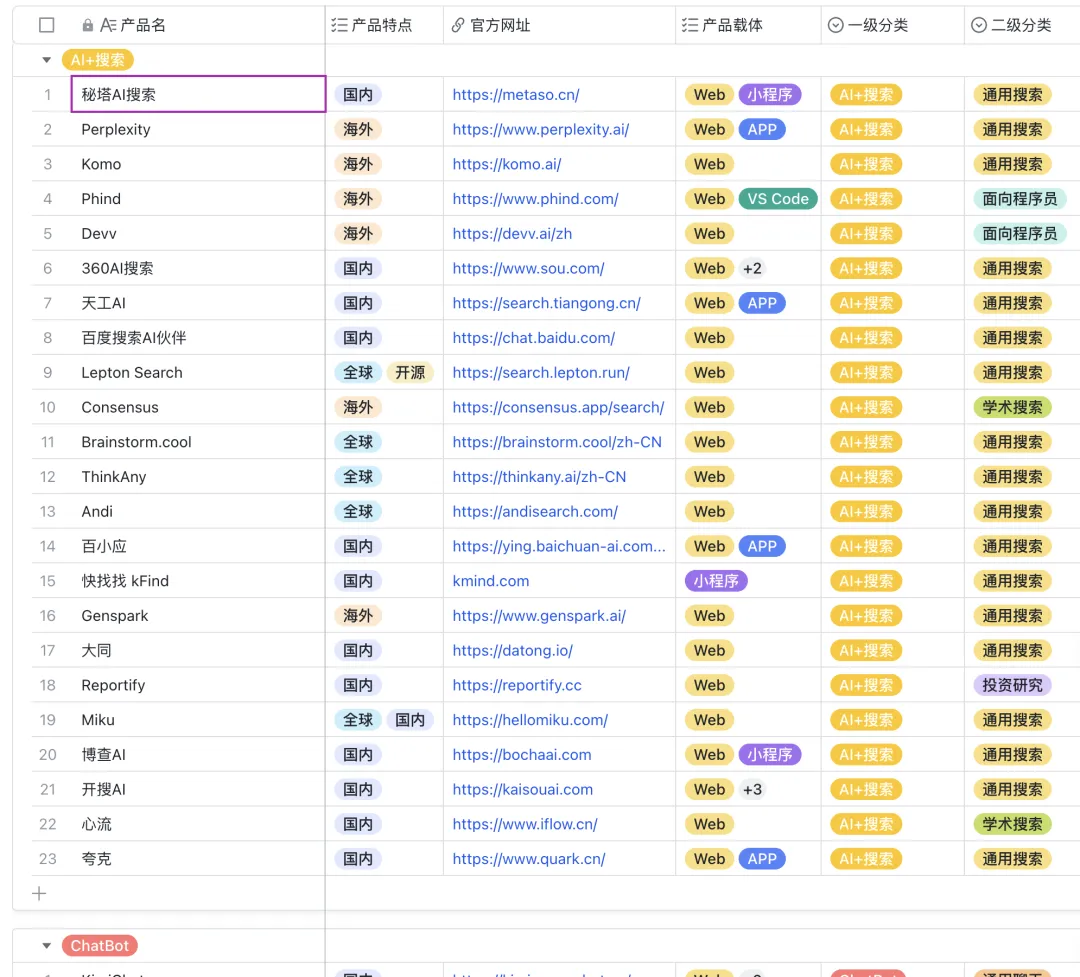1080x977 pixels.
Task: Open the search.tiangong.cn link
Action: click(546, 303)
